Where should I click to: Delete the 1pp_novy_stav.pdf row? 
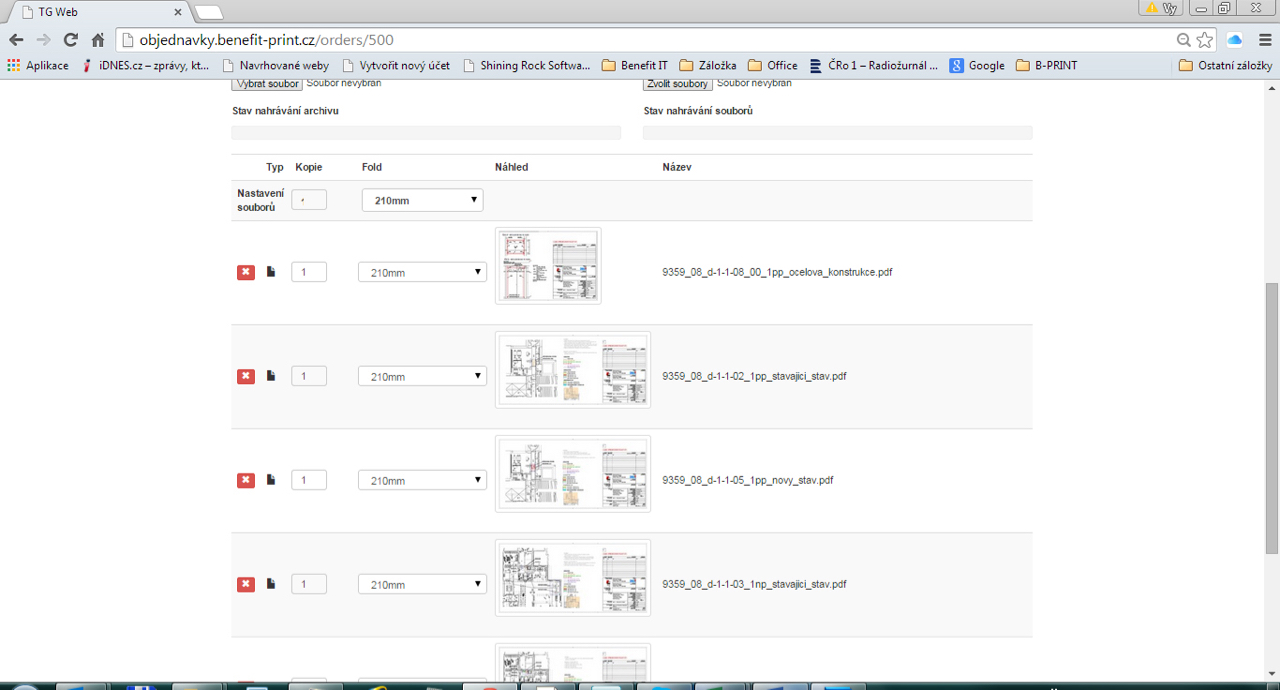[x=246, y=480]
